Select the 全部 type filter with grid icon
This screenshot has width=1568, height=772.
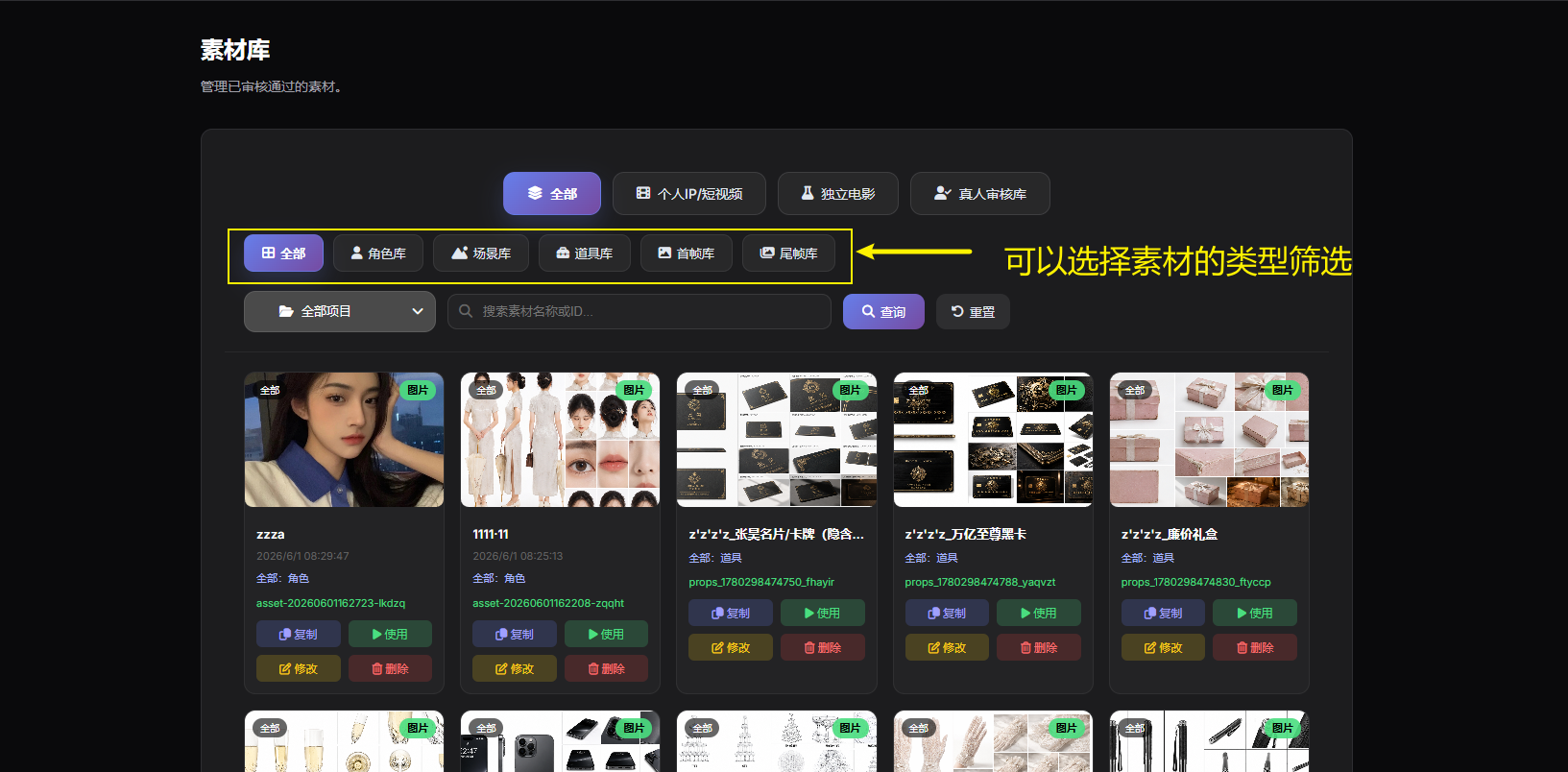pos(283,253)
